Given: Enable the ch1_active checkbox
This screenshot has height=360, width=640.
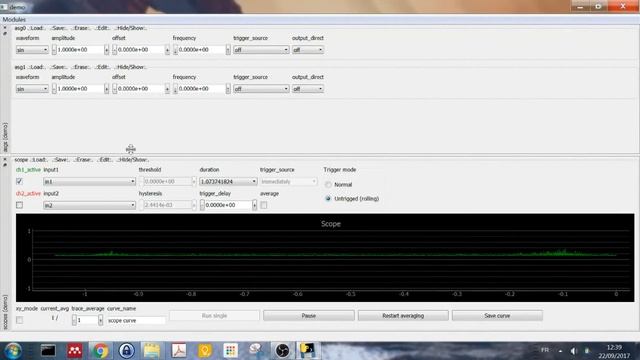Looking at the screenshot, I should (19, 181).
